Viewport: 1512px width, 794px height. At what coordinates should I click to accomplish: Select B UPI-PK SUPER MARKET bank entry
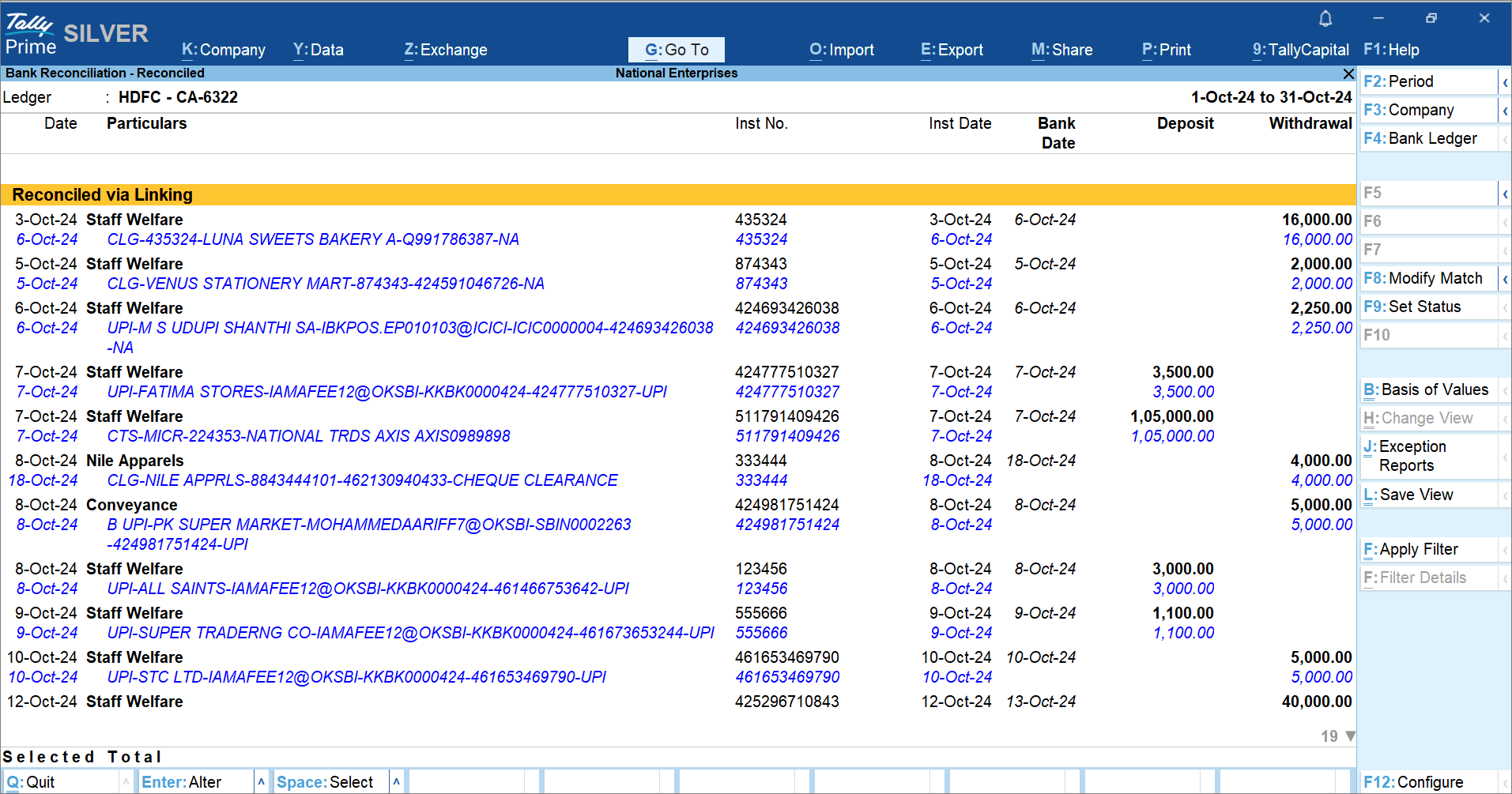point(678,534)
